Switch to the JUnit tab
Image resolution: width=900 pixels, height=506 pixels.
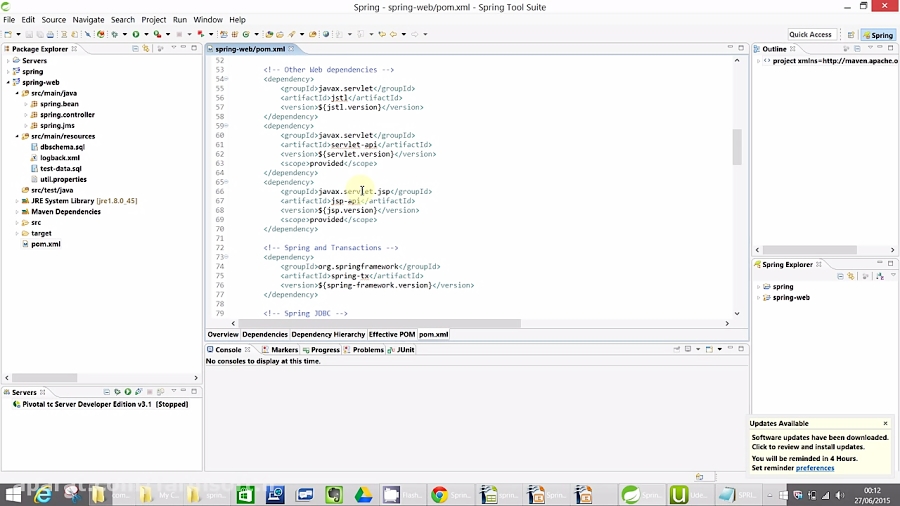click(401, 349)
